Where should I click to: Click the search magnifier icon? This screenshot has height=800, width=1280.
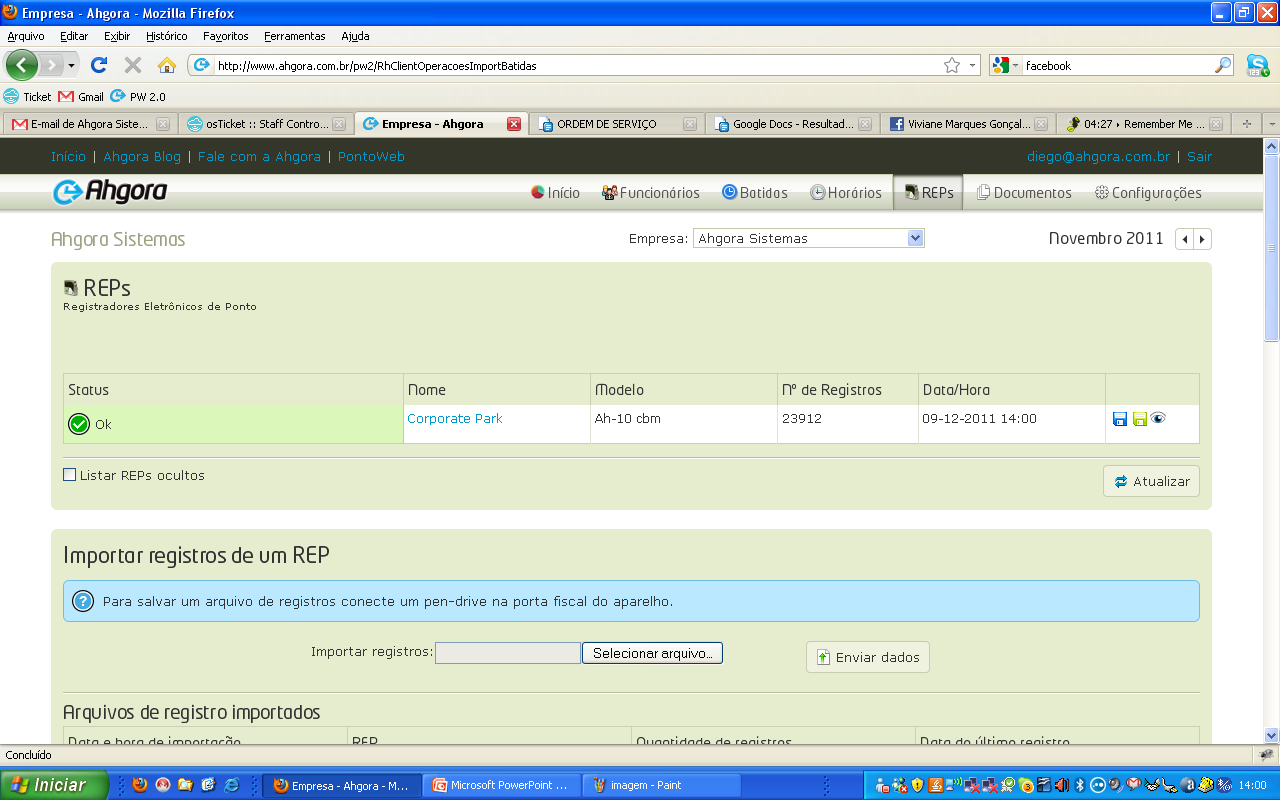1223,65
